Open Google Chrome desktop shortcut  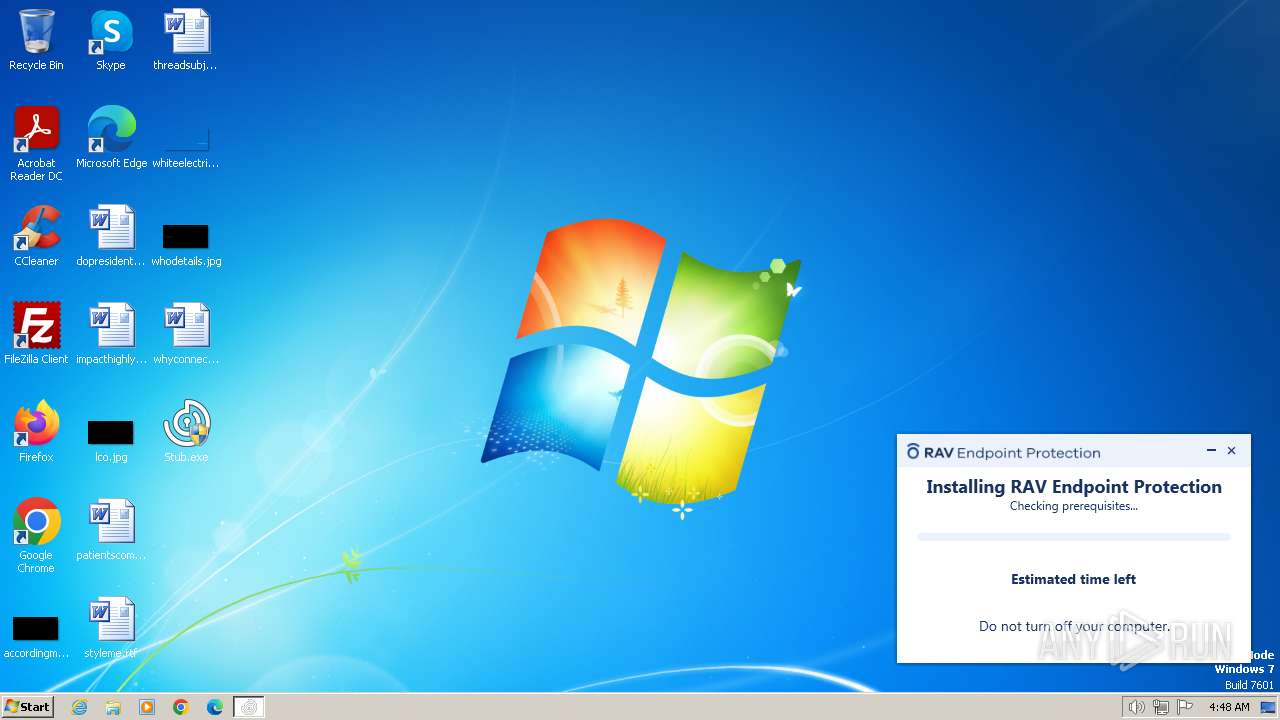click(36, 535)
